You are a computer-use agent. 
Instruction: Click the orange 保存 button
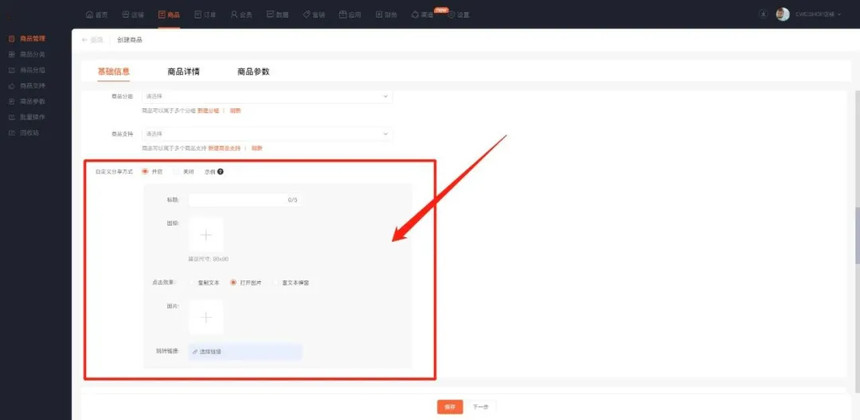click(x=450, y=407)
